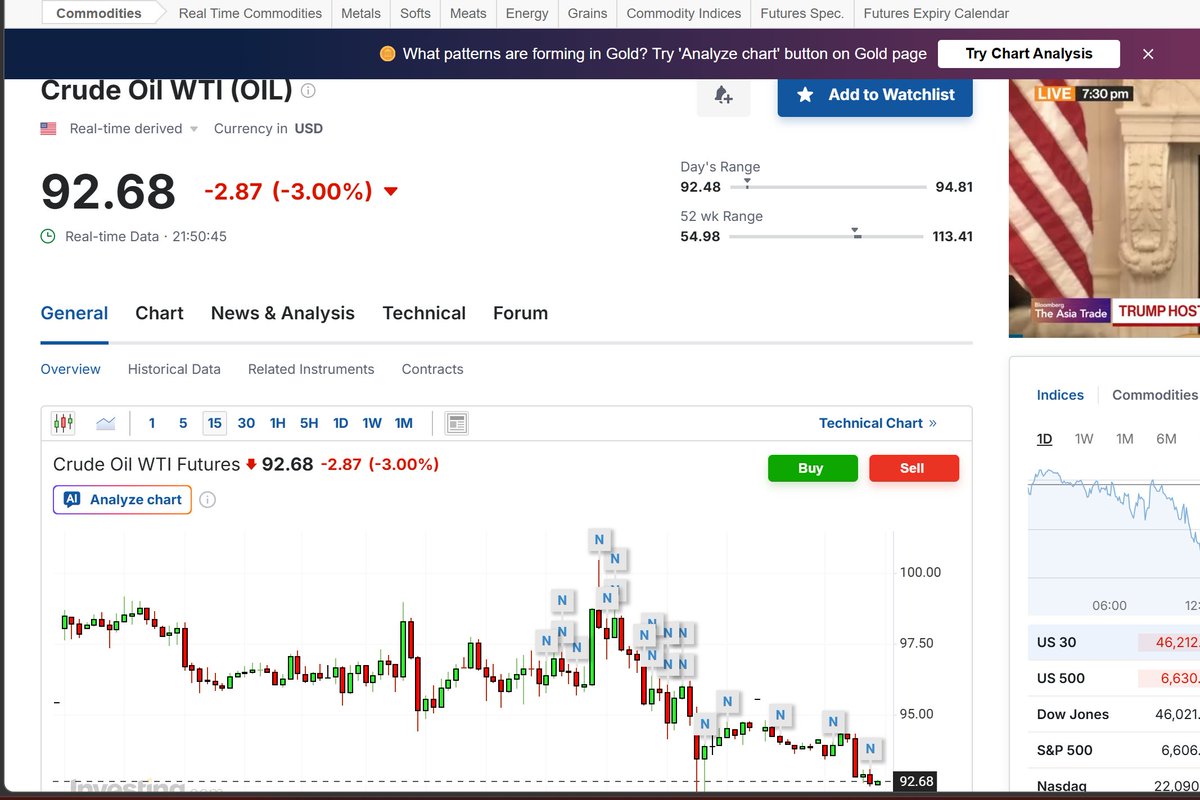This screenshot has height=800, width=1200.
Task: Select the 15 minute chart interval
Action: [x=214, y=423]
